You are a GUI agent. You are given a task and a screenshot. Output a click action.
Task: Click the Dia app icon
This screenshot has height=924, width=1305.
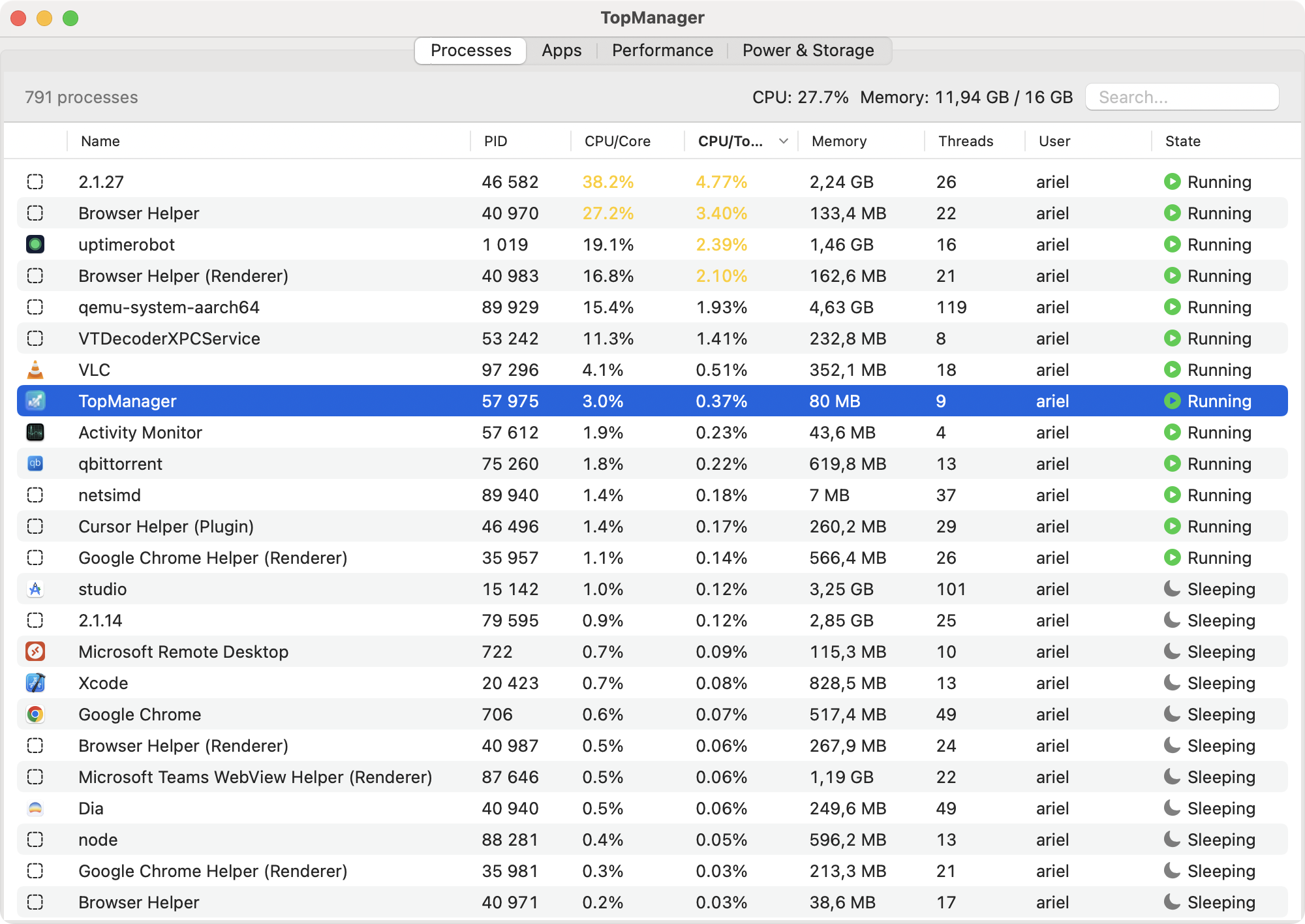(35, 808)
